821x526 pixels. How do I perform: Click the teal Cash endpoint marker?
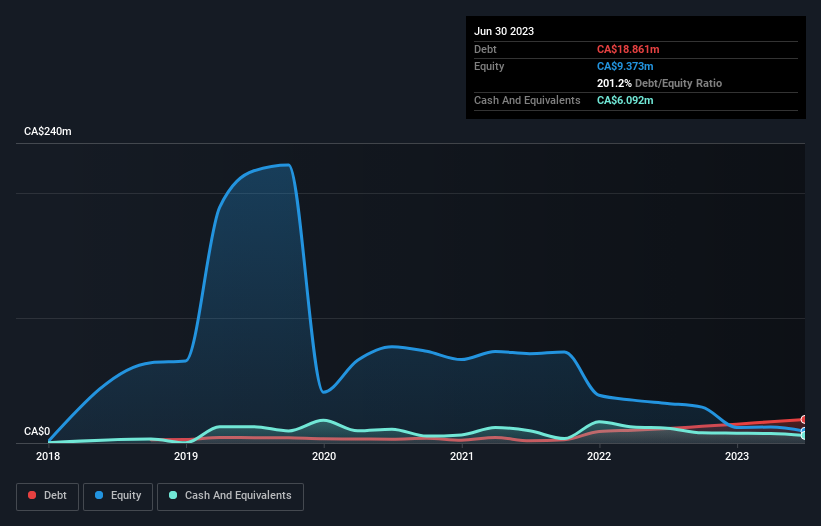coord(804,435)
